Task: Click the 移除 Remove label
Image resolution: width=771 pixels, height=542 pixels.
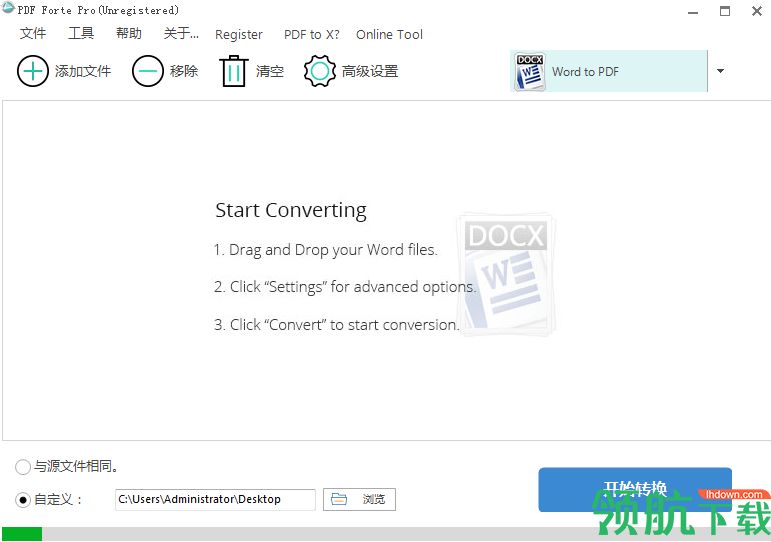Action: 184,71
